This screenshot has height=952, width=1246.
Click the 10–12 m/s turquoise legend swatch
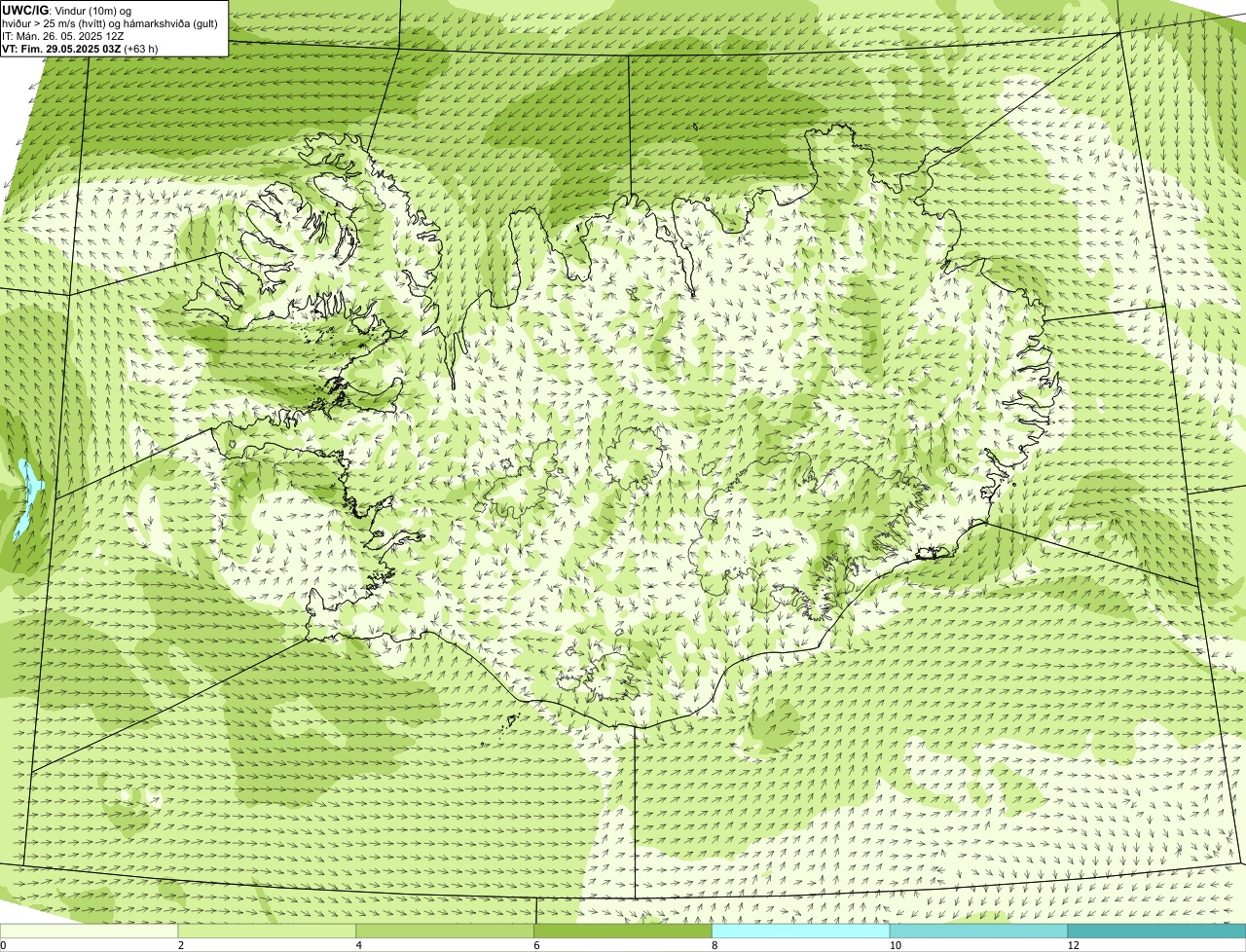click(x=978, y=932)
